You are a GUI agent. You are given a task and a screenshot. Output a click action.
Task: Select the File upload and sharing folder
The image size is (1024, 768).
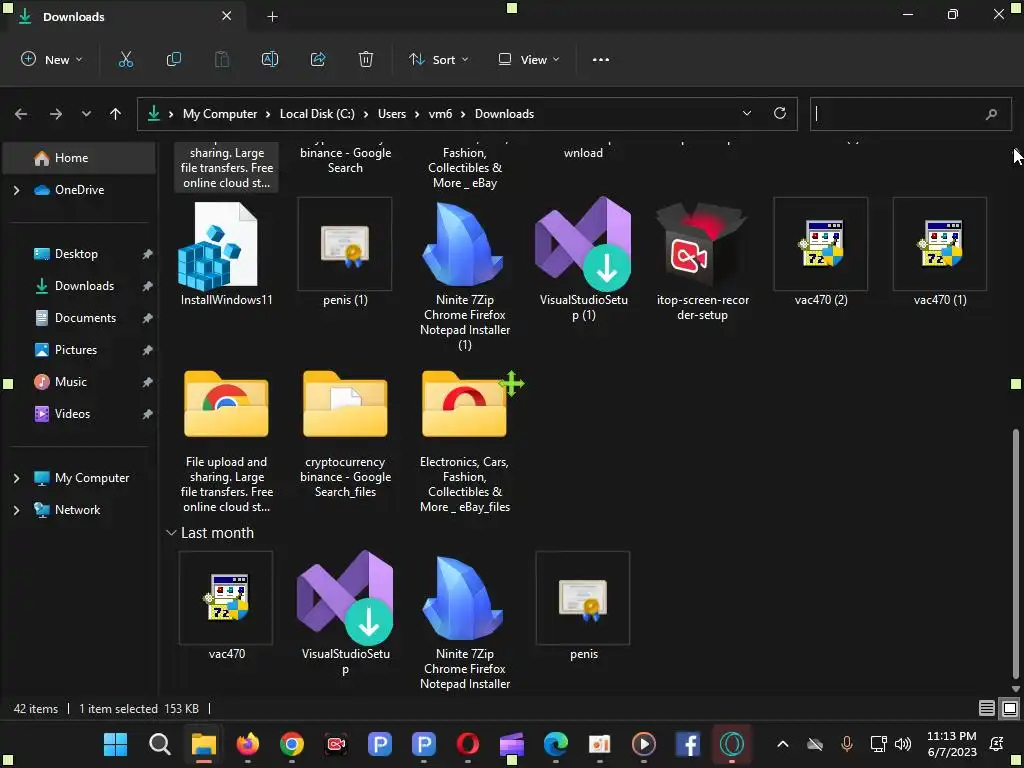[226, 441]
